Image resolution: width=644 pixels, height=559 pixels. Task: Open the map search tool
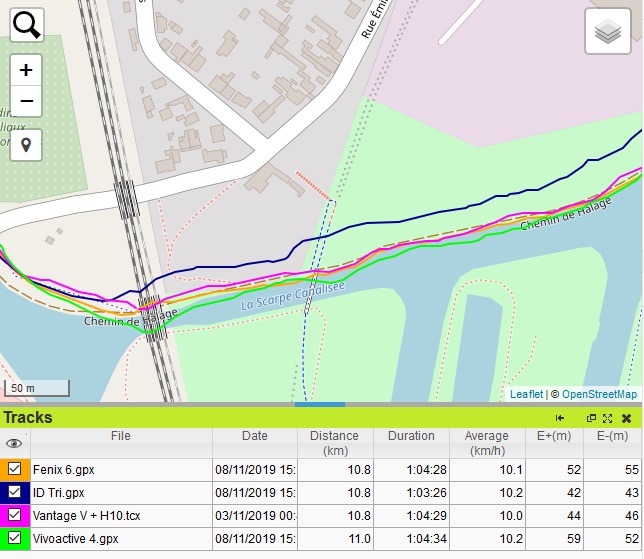click(27, 25)
